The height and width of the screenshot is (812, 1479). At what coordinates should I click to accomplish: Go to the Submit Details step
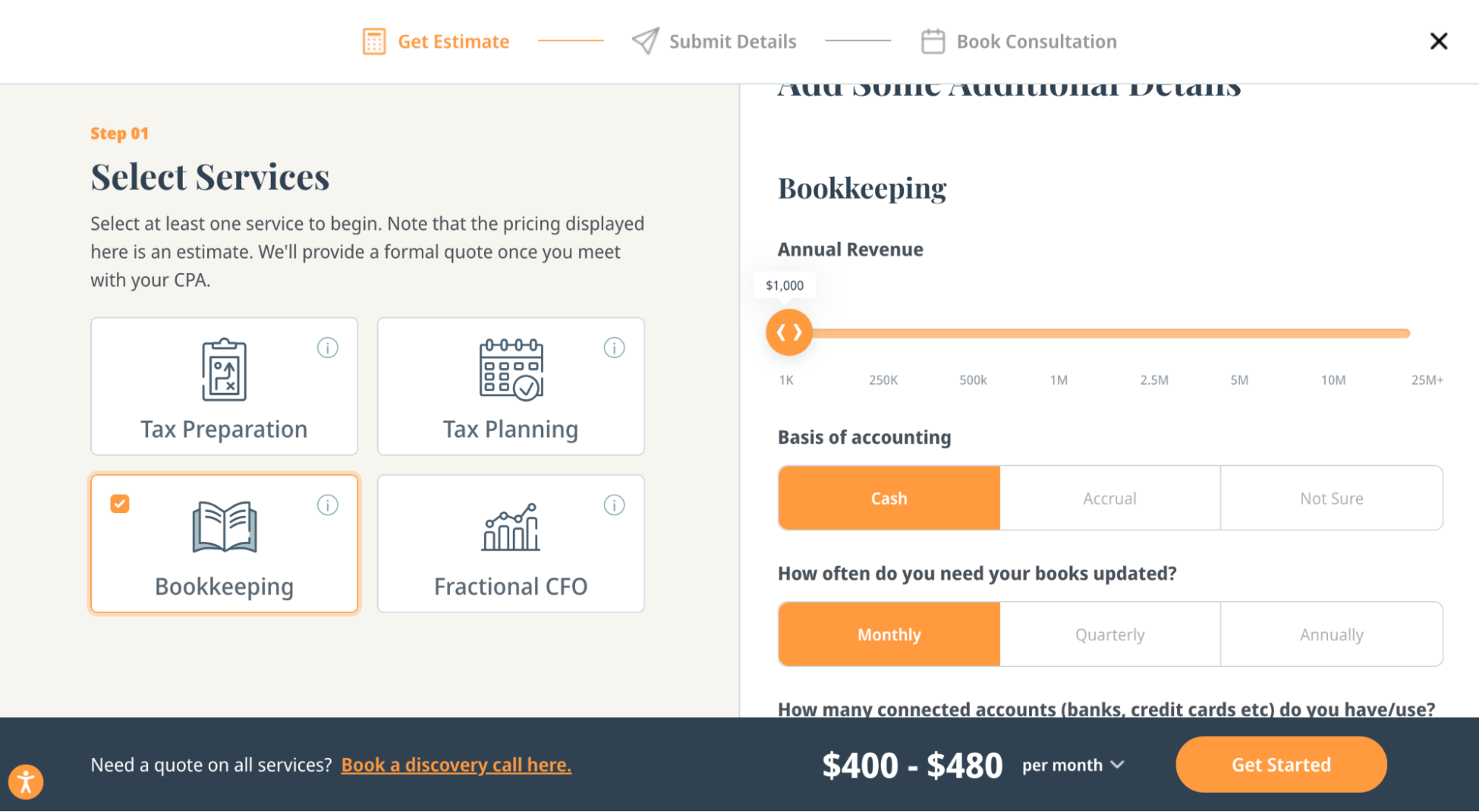[715, 41]
